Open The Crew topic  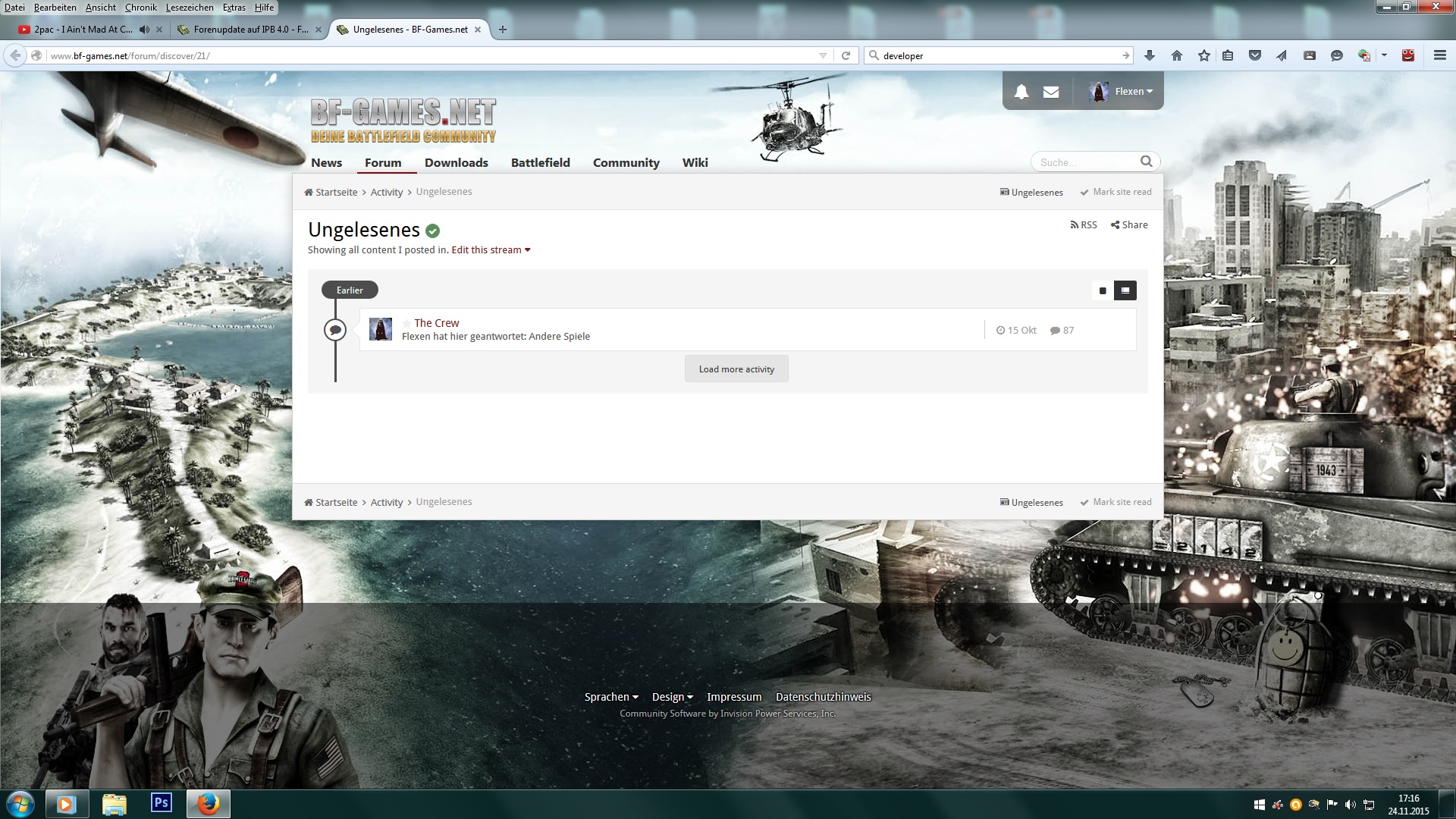(437, 323)
